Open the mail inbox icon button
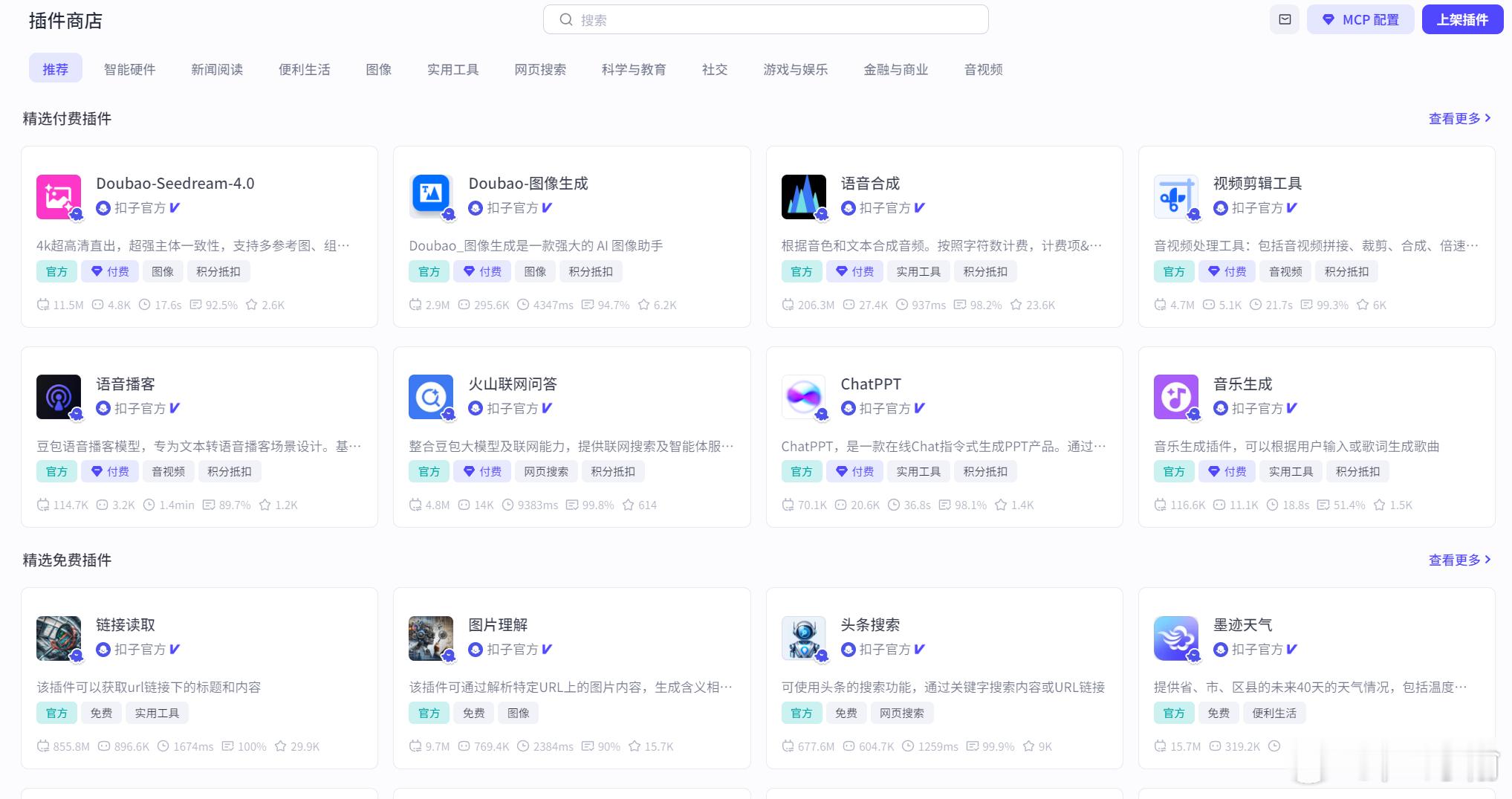This screenshot has height=799, width=1512. click(x=1285, y=20)
